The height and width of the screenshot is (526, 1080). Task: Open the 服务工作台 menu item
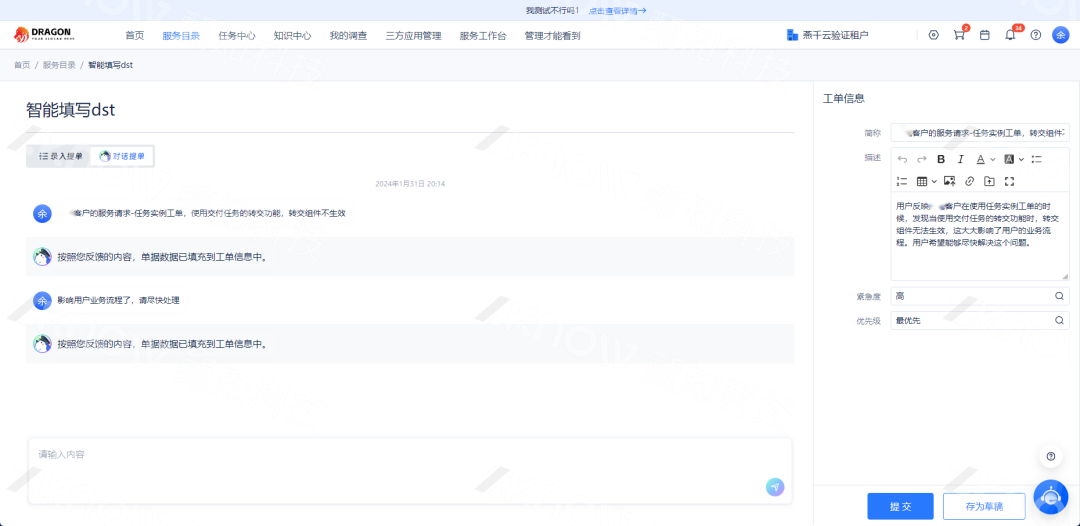click(x=483, y=36)
